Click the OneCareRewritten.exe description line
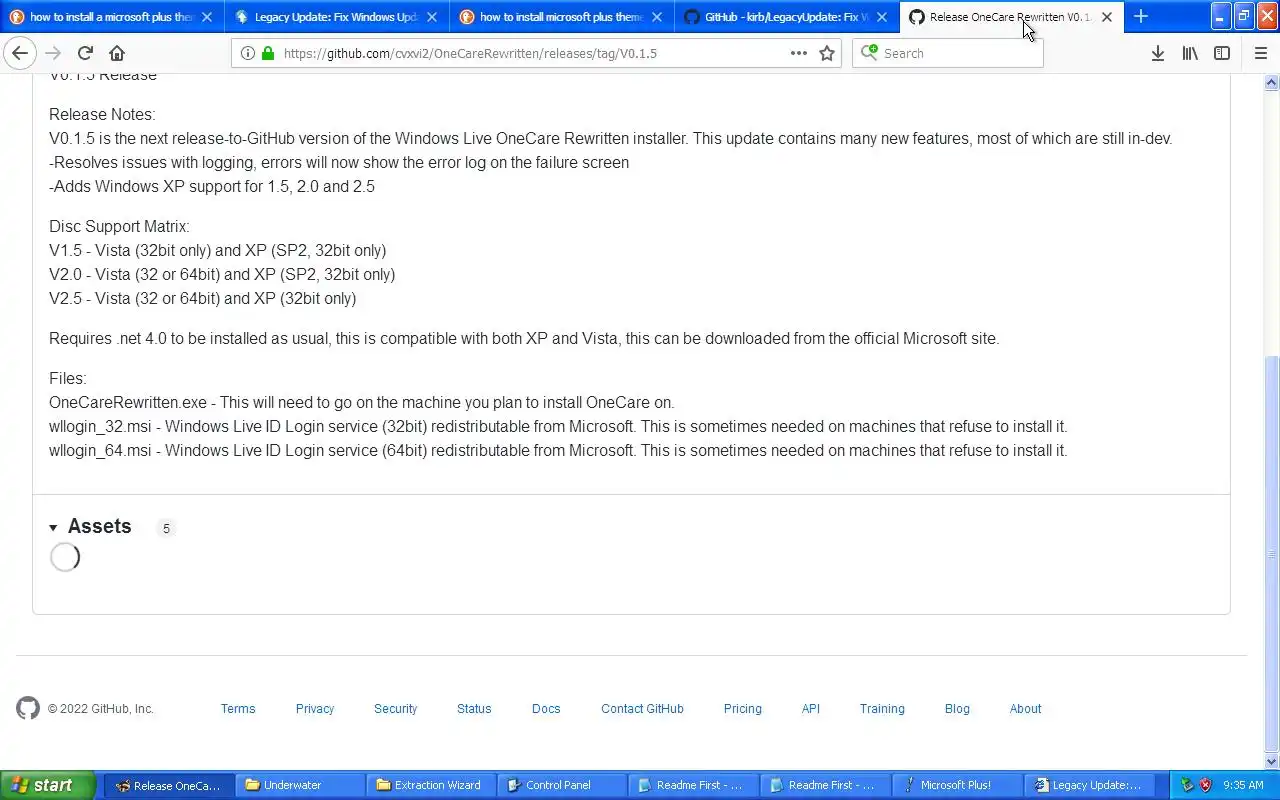This screenshot has width=1280, height=800. [x=362, y=402]
